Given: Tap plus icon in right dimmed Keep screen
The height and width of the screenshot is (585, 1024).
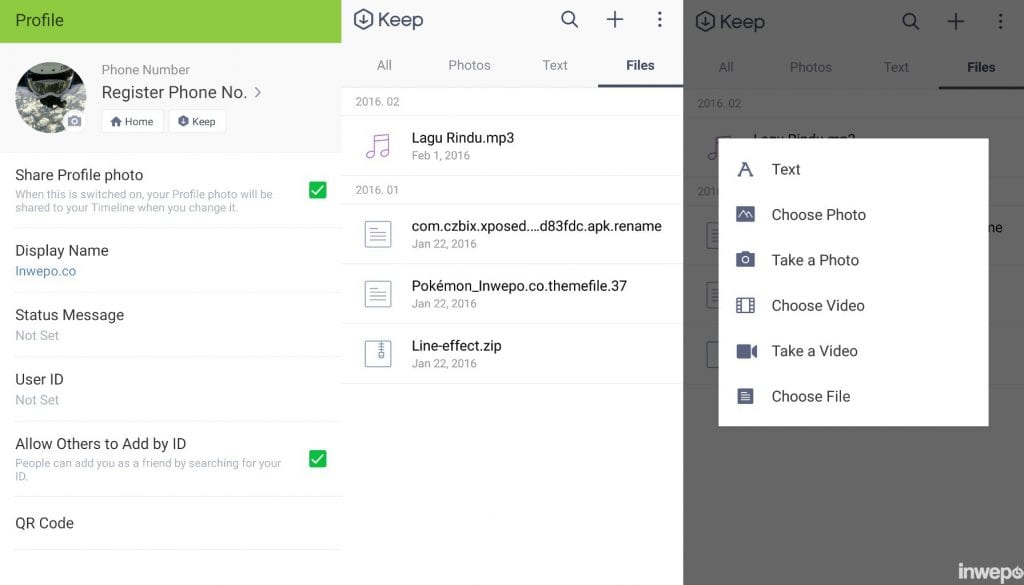Looking at the screenshot, I should pos(955,22).
